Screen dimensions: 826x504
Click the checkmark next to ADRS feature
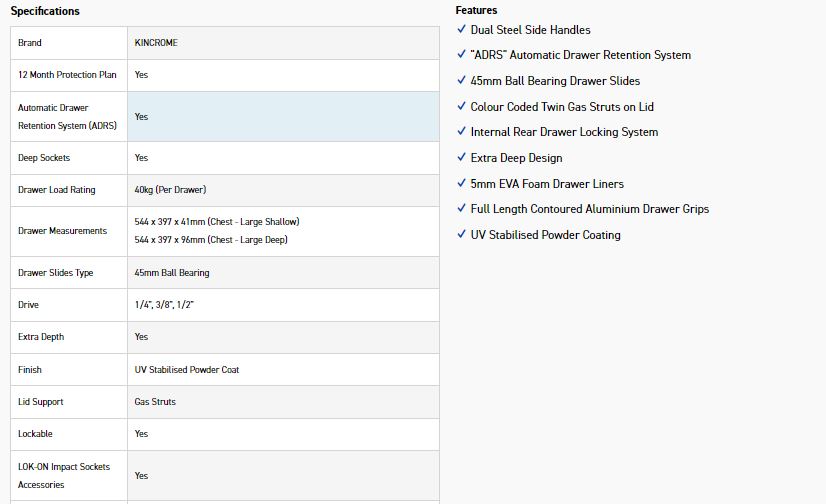pyautogui.click(x=461, y=55)
